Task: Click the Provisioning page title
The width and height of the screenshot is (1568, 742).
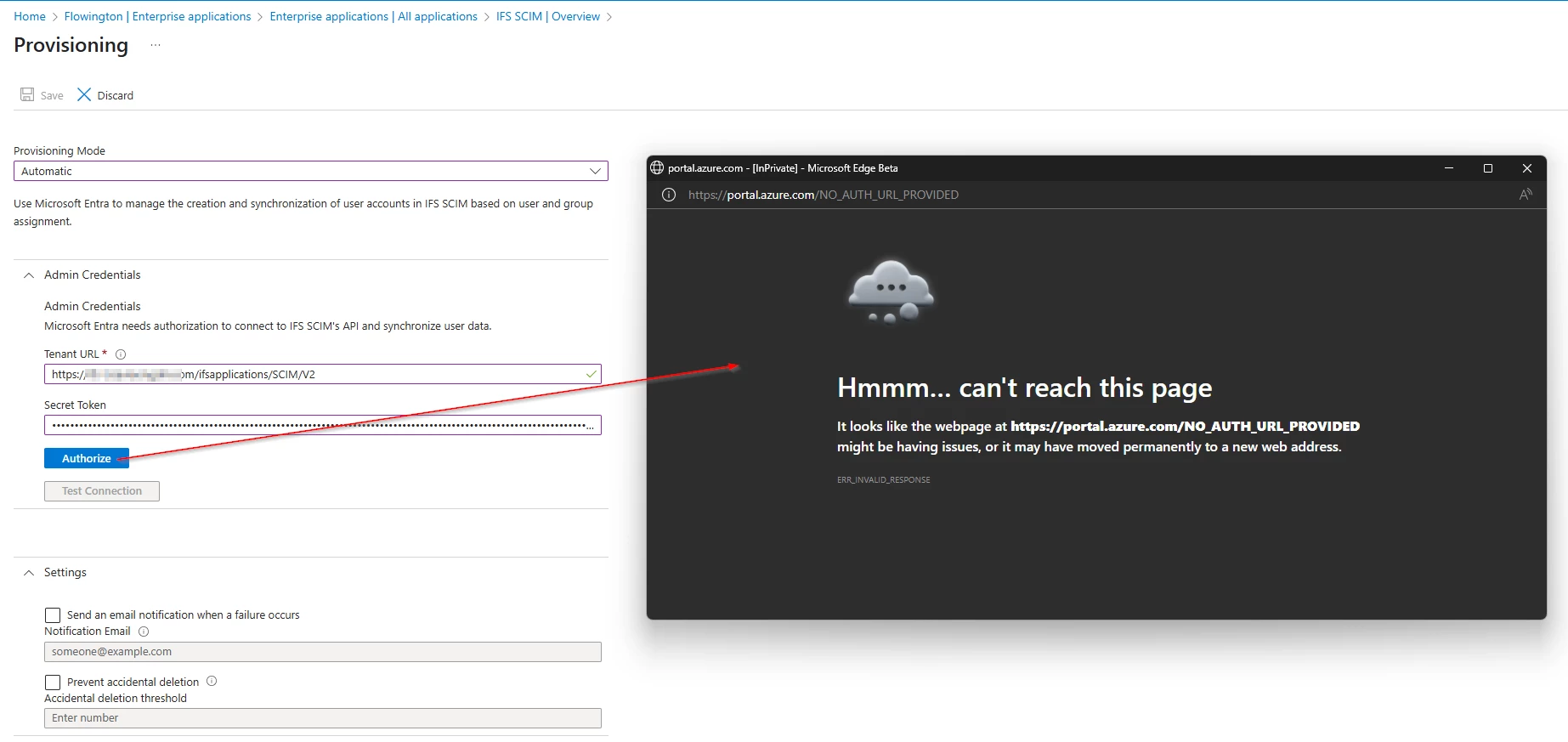Action: point(71,45)
